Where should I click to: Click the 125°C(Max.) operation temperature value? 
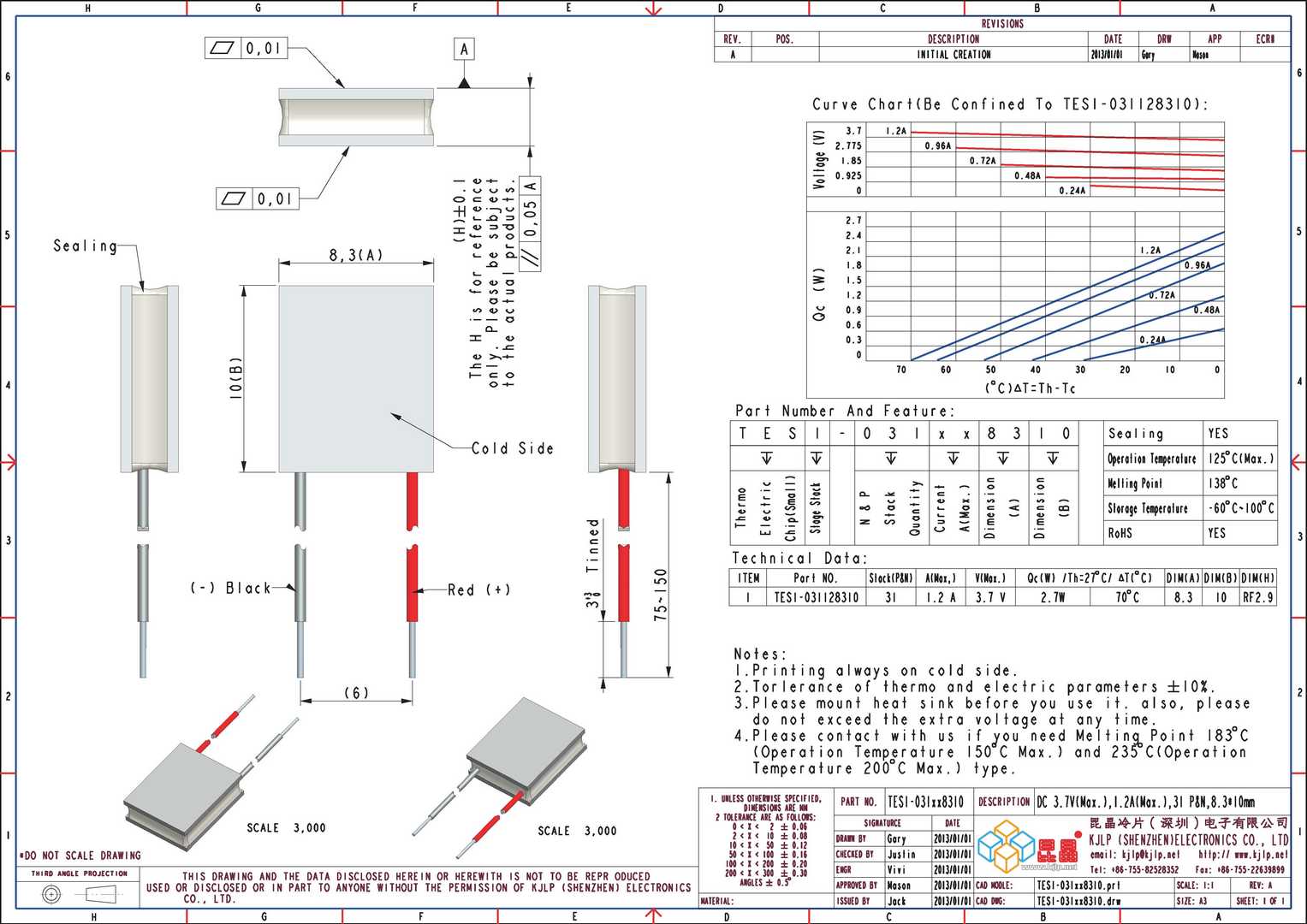1241,459
